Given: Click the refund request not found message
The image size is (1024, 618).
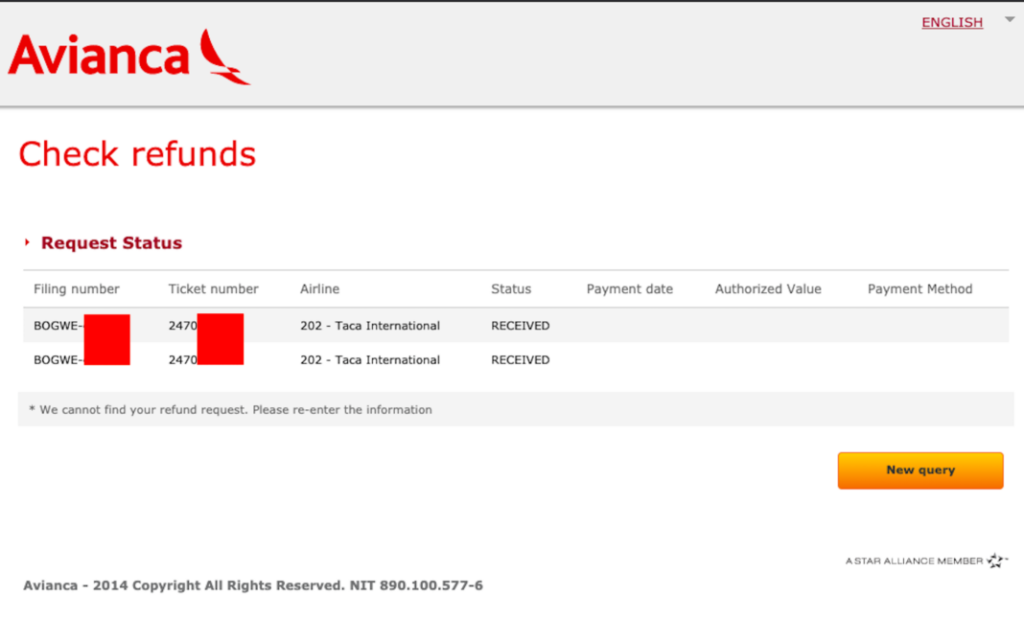Looking at the screenshot, I should [x=231, y=410].
